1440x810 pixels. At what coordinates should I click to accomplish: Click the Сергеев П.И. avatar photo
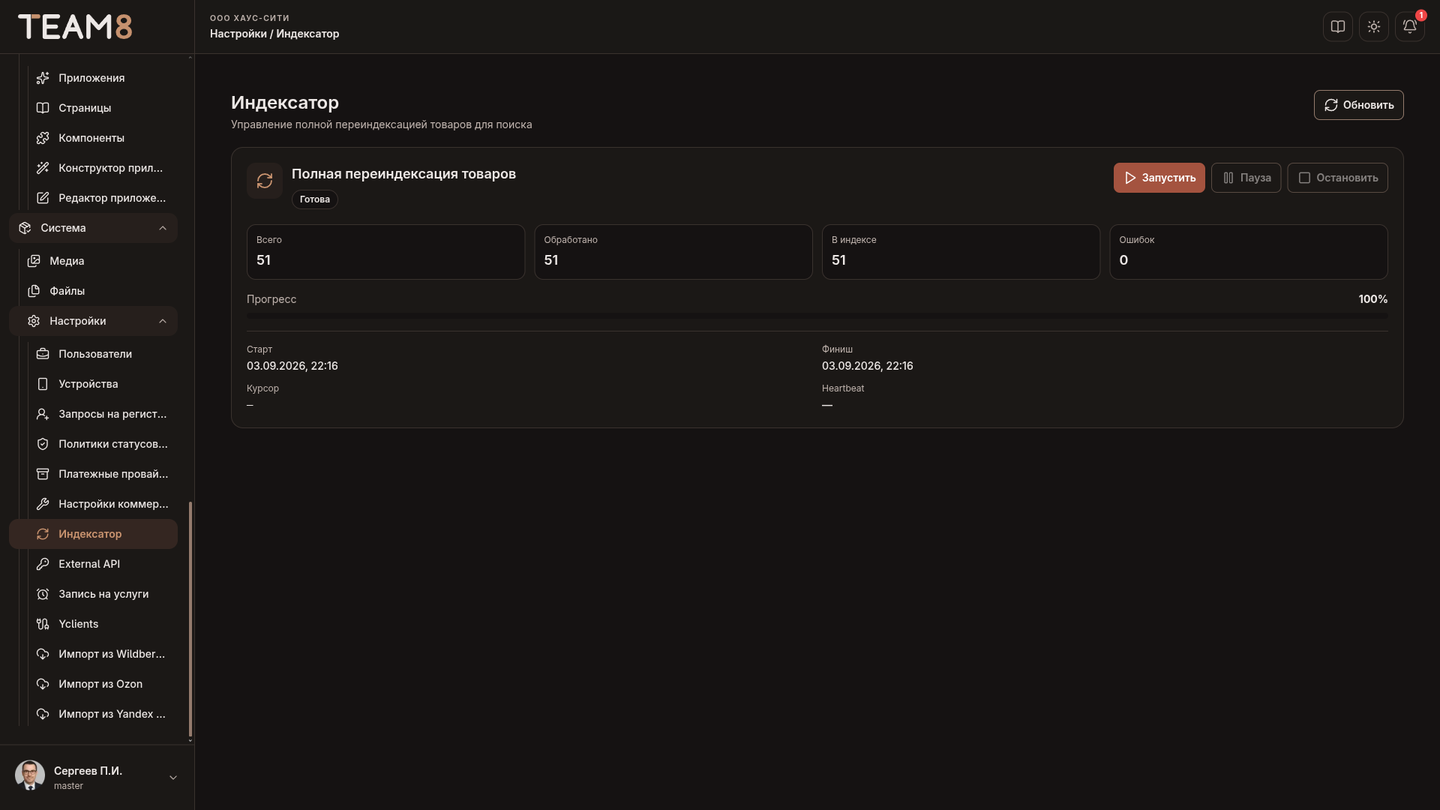30,776
